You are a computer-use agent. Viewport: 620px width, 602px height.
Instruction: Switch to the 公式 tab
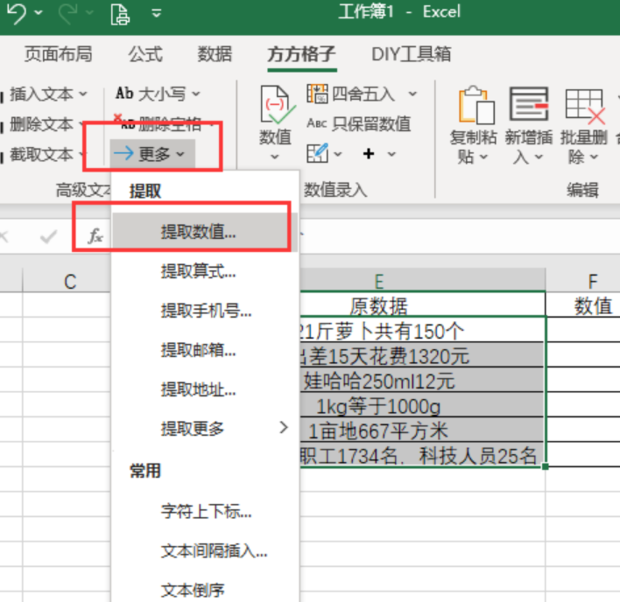pyautogui.click(x=145, y=54)
